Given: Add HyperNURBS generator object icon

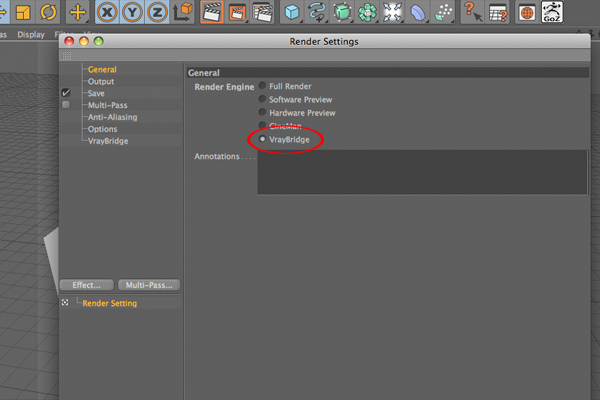Looking at the screenshot, I should tap(342, 12).
